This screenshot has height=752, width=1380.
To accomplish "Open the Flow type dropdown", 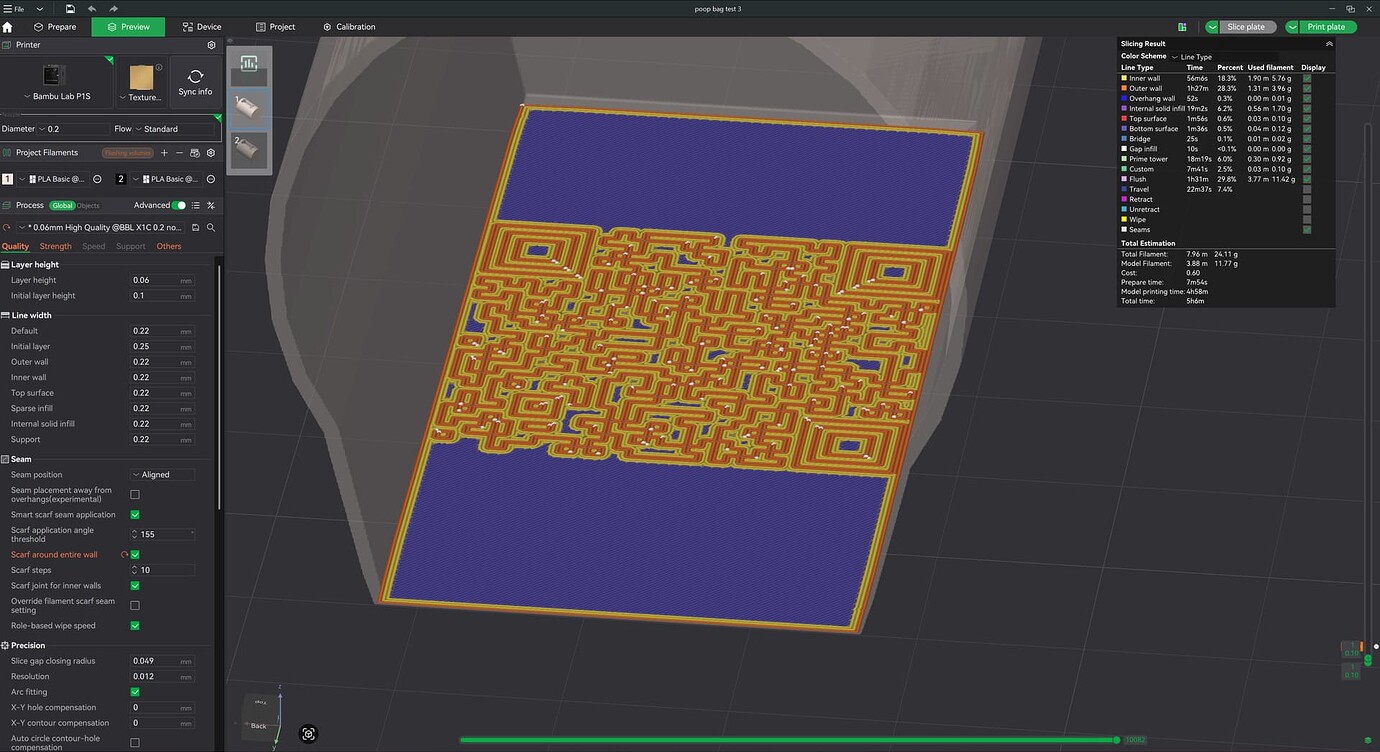I will 175,129.
